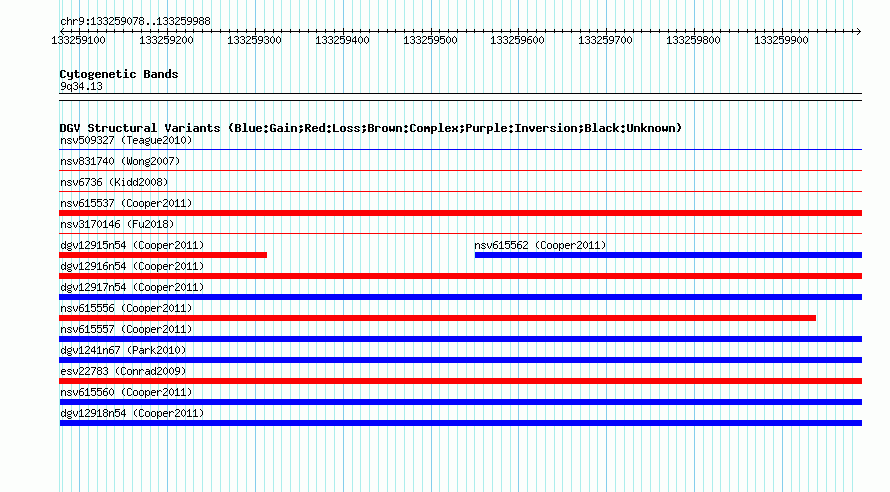
Task: Click the thin red line under nsv3170146
Action: tap(460, 234)
